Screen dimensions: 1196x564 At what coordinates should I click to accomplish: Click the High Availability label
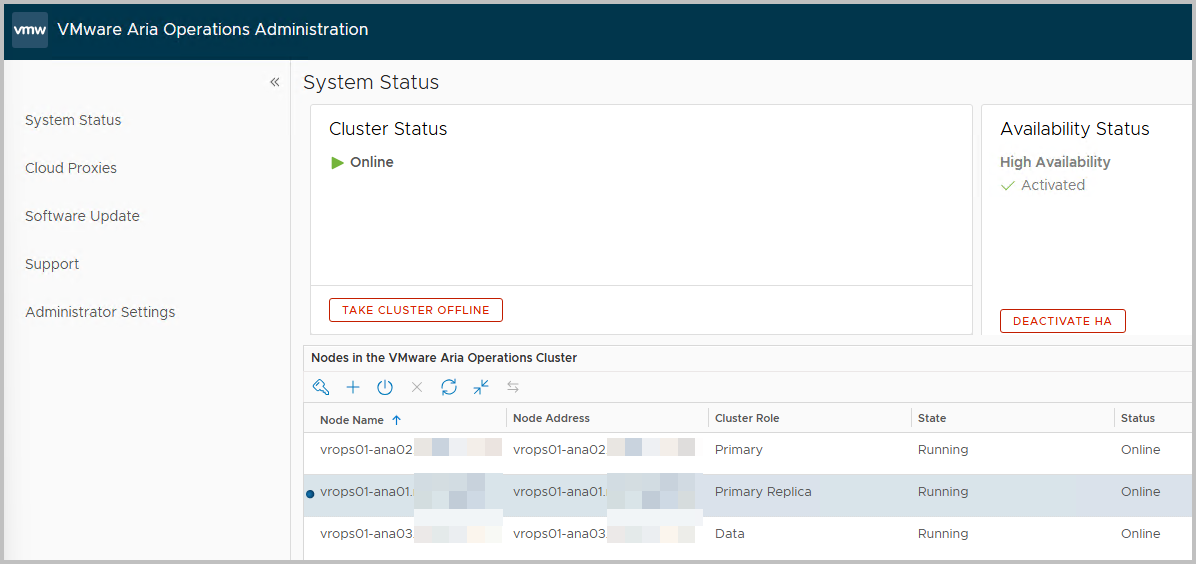pyautogui.click(x=1055, y=162)
